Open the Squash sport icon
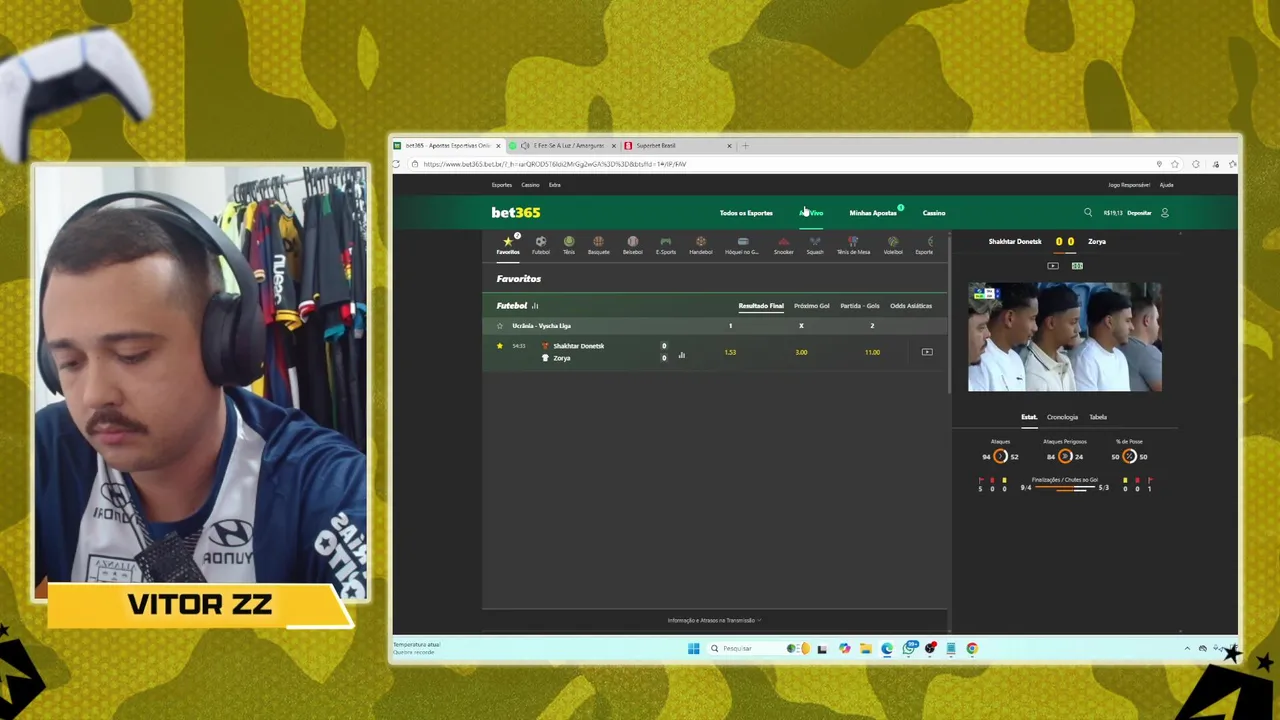The image size is (1280, 720). [815, 241]
